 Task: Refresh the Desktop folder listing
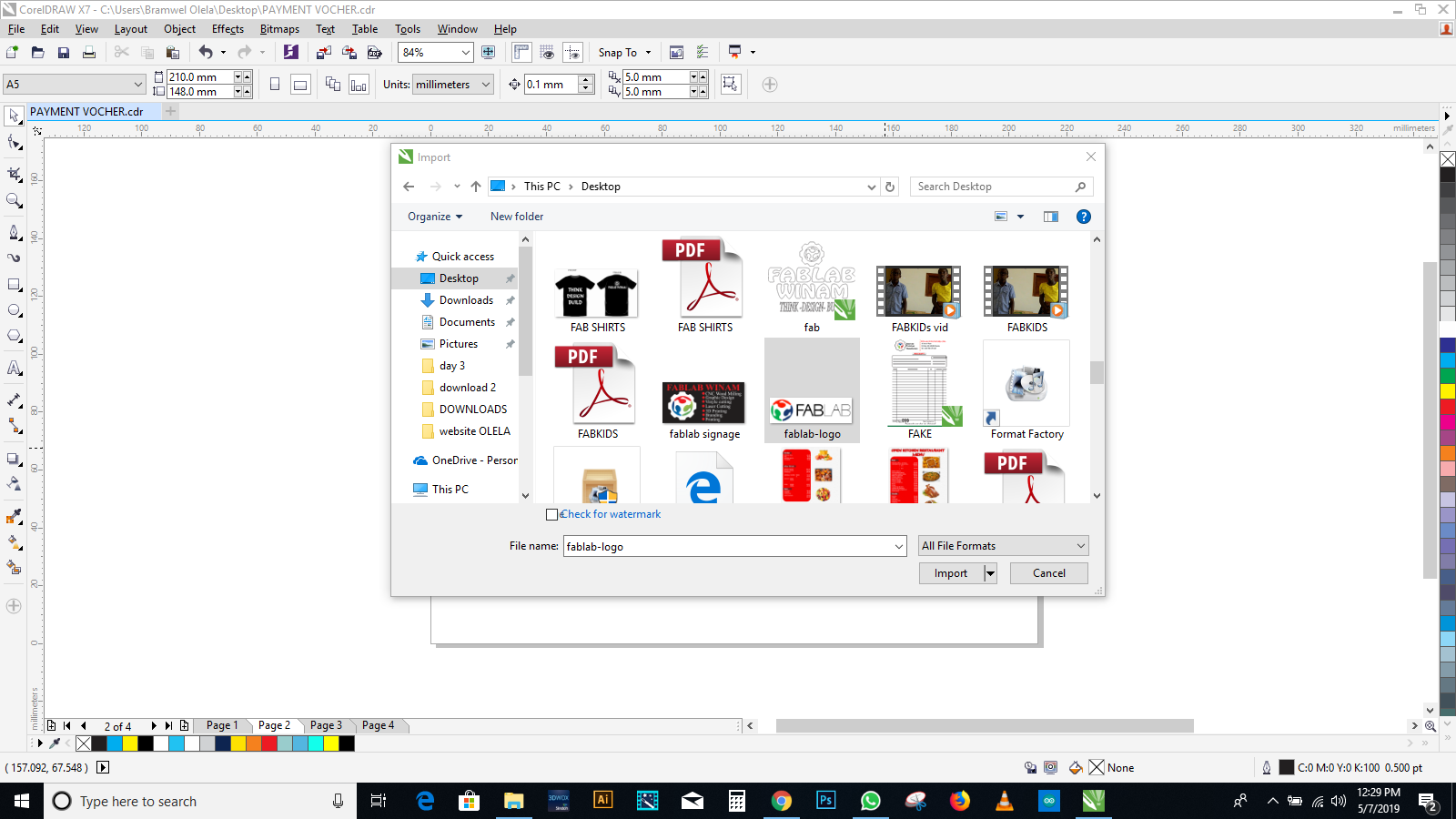[890, 187]
